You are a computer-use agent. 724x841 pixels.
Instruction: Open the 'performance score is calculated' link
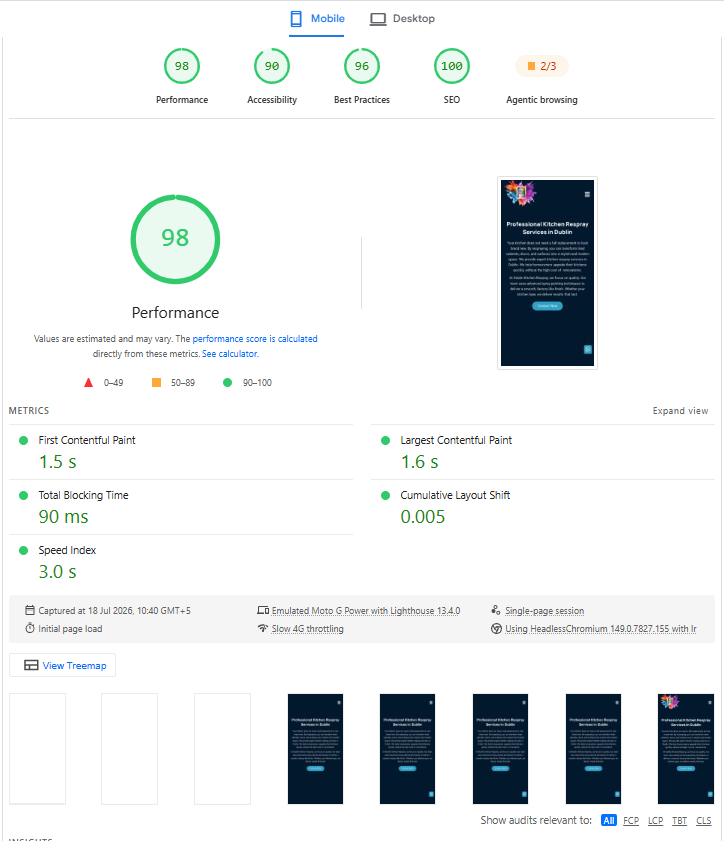point(255,339)
